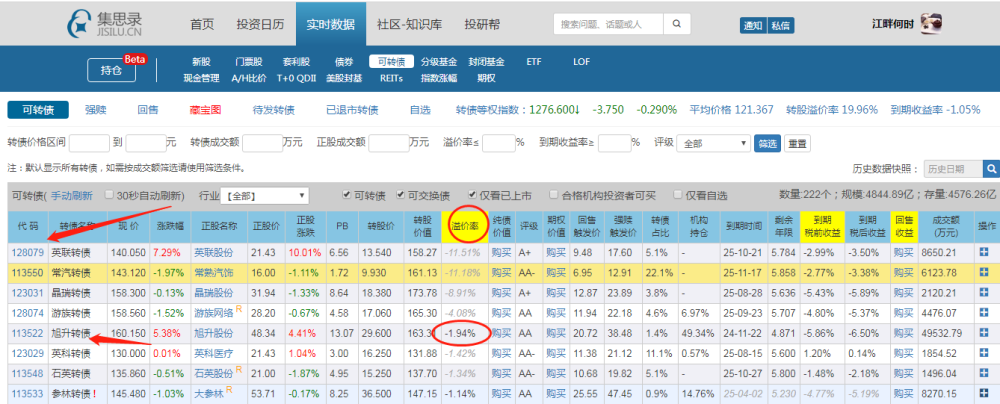Image resolution: width=1000 pixels, height=404 pixels.
Task: Focus the top search input box
Action: tap(608, 25)
